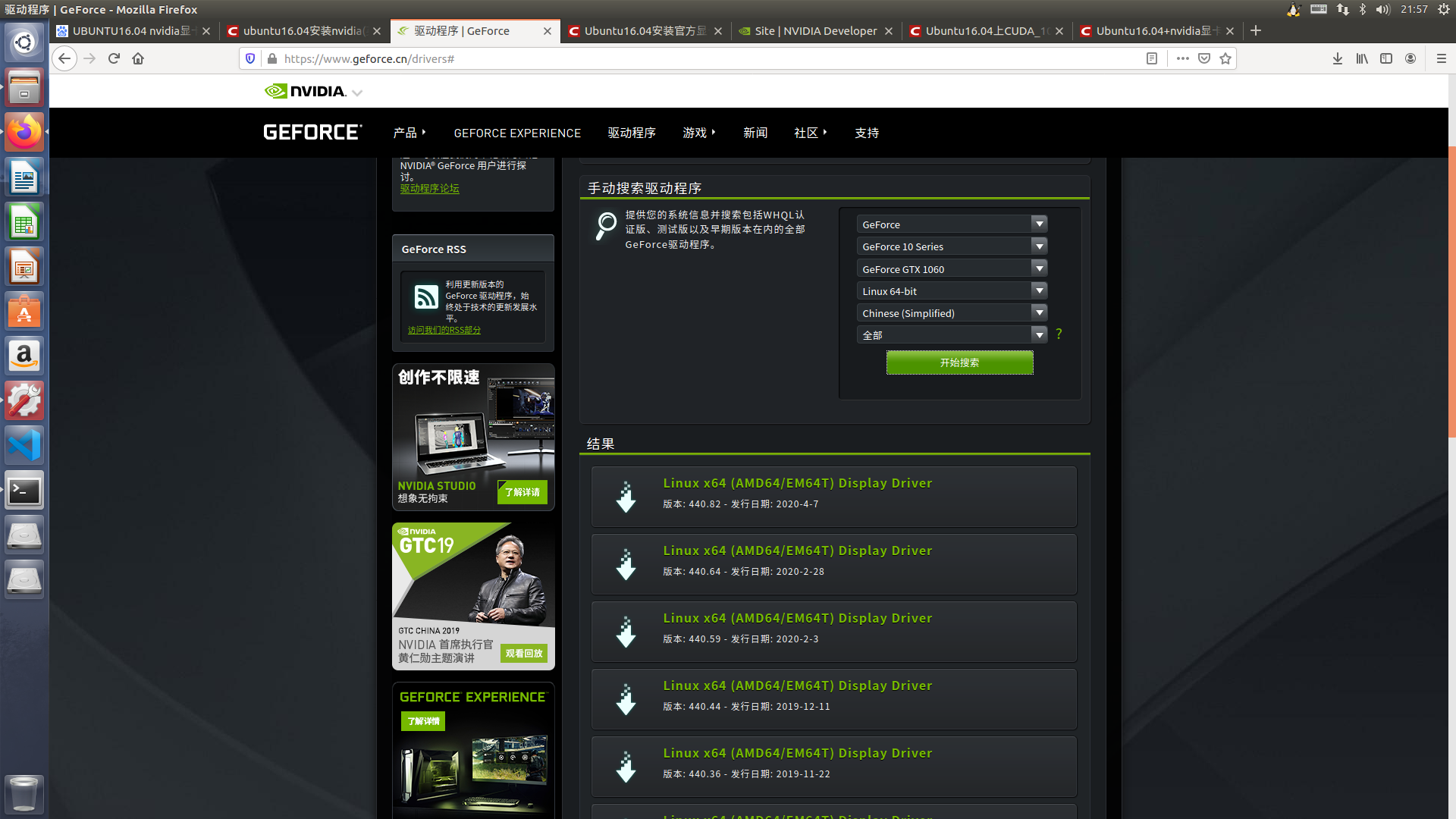
Task: Toggle reader view icon in address bar
Action: coord(1152,58)
